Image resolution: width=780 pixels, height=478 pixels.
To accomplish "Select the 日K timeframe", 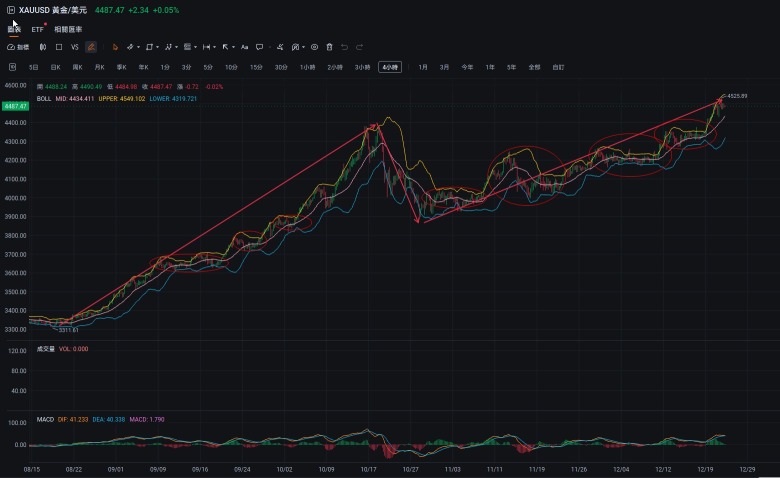I will coord(56,67).
